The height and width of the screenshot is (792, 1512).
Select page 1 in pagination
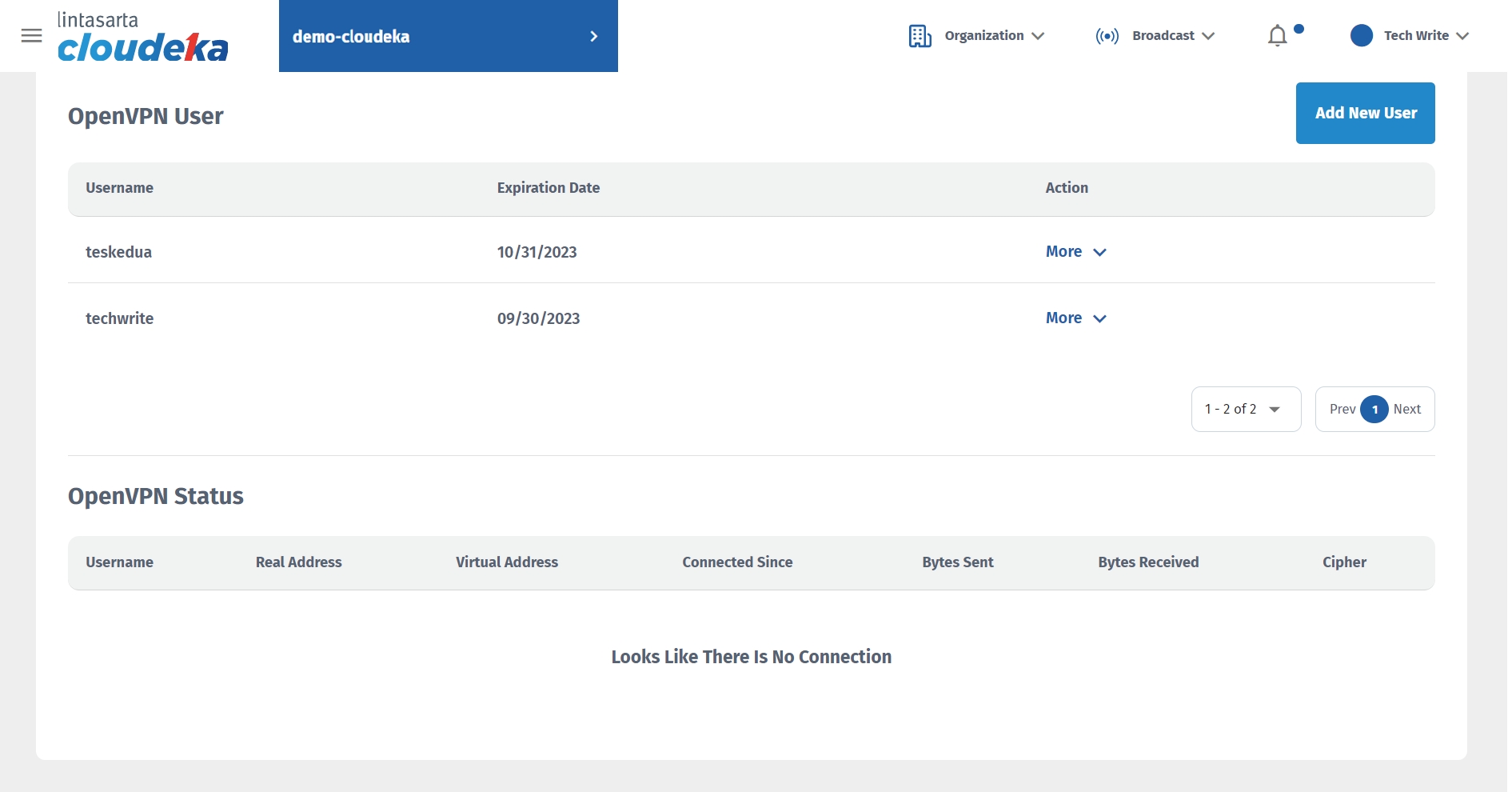click(1374, 409)
